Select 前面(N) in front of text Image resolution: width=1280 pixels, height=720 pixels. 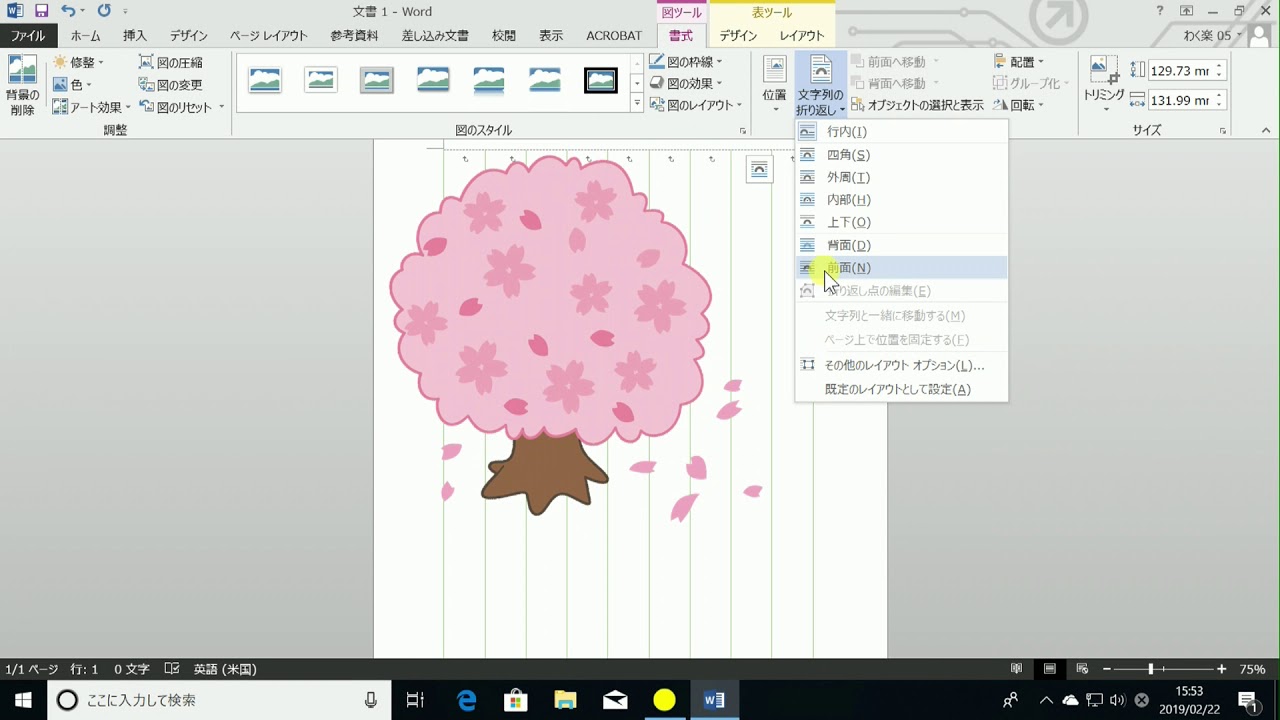tap(901, 267)
